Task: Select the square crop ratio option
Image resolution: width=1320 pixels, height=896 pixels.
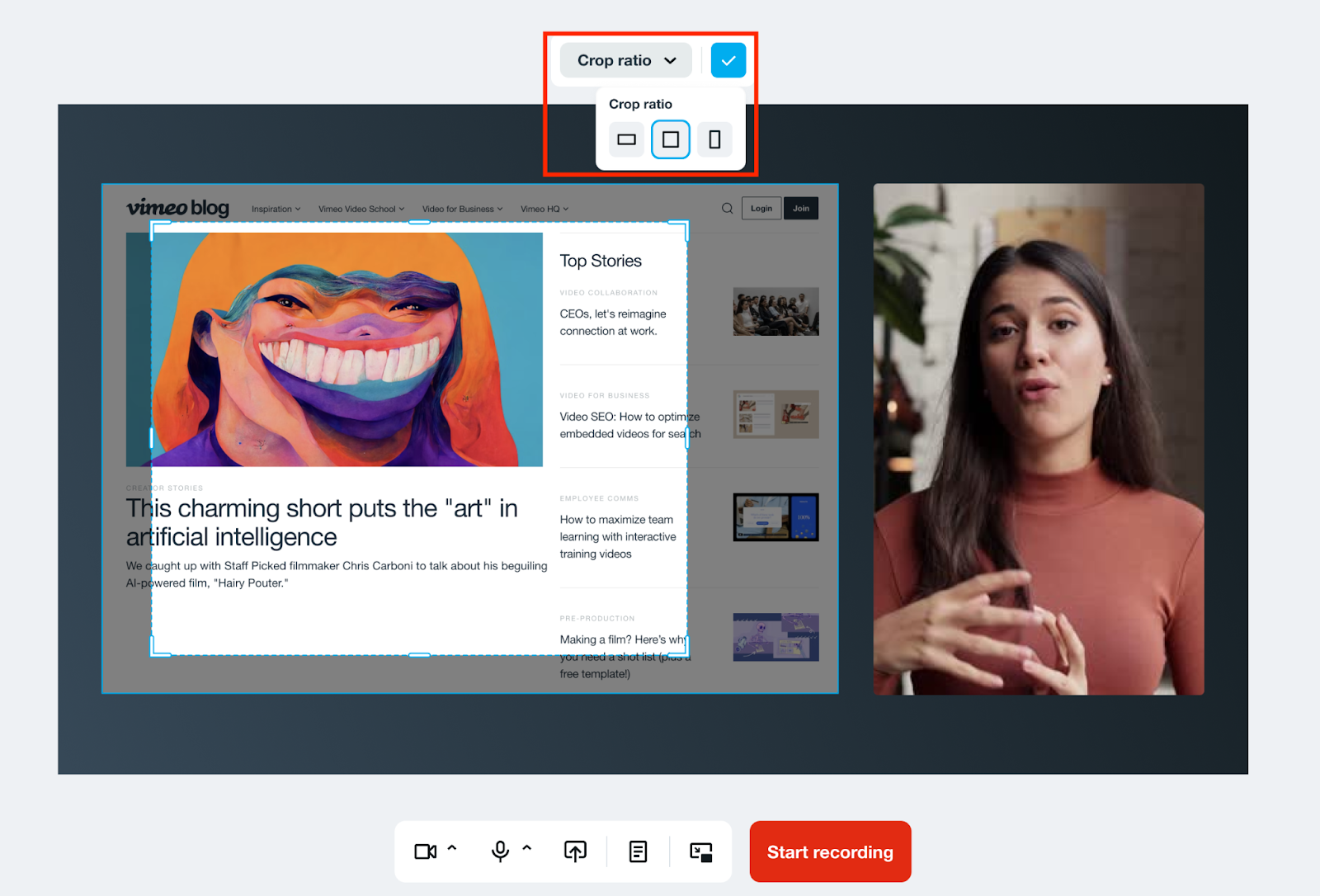Action: point(671,139)
